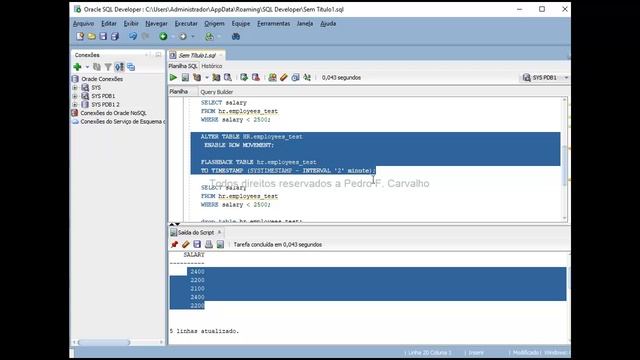The width and height of the screenshot is (640, 360).
Task: Open the Navegar menu
Action: [x=156, y=23]
